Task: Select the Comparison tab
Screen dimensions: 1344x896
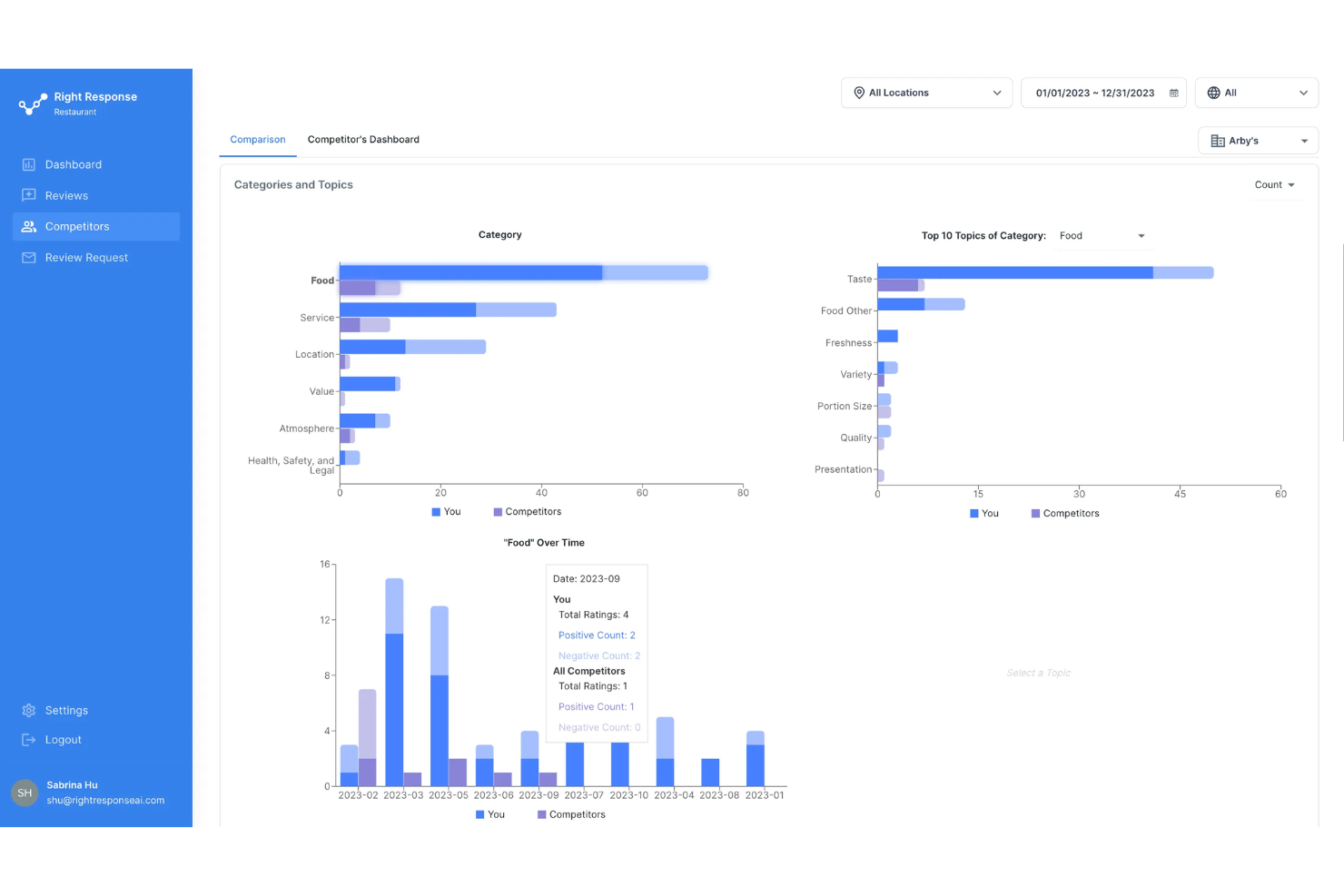Action: 257,139
